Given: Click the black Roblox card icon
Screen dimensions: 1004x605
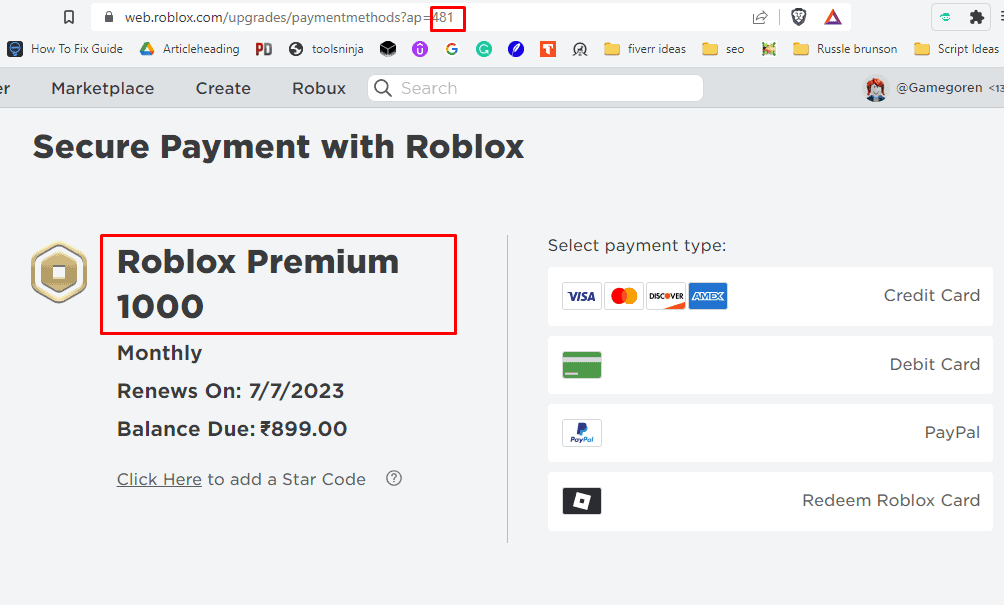Looking at the screenshot, I should [x=581, y=501].
